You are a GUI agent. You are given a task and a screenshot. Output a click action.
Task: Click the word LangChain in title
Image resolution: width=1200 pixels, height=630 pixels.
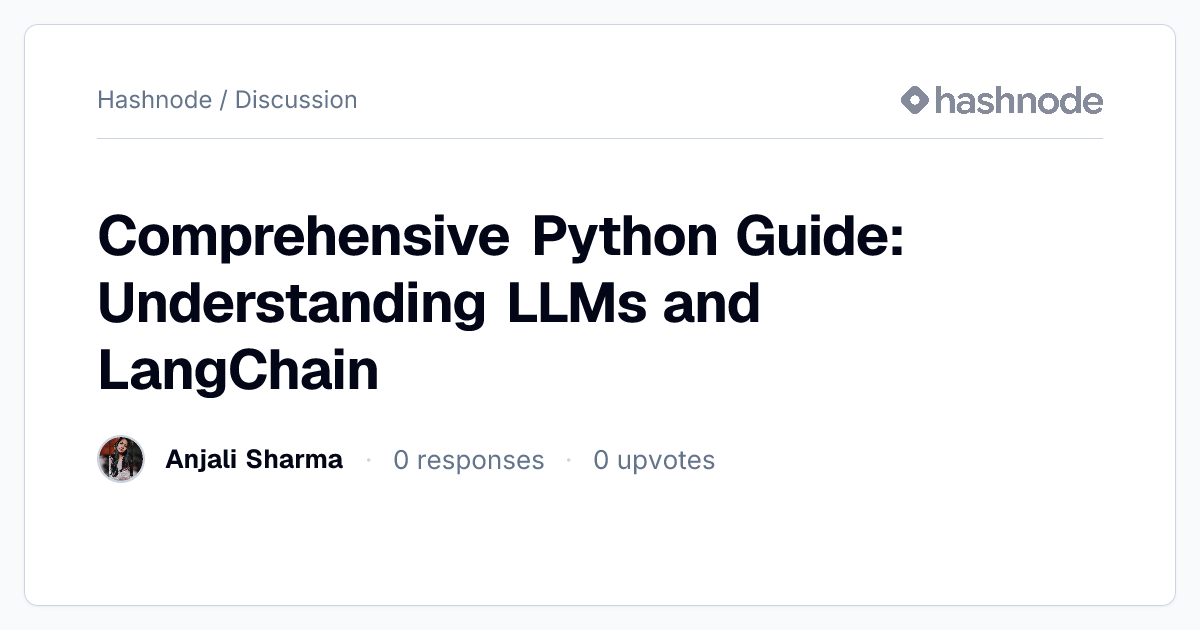[238, 371]
